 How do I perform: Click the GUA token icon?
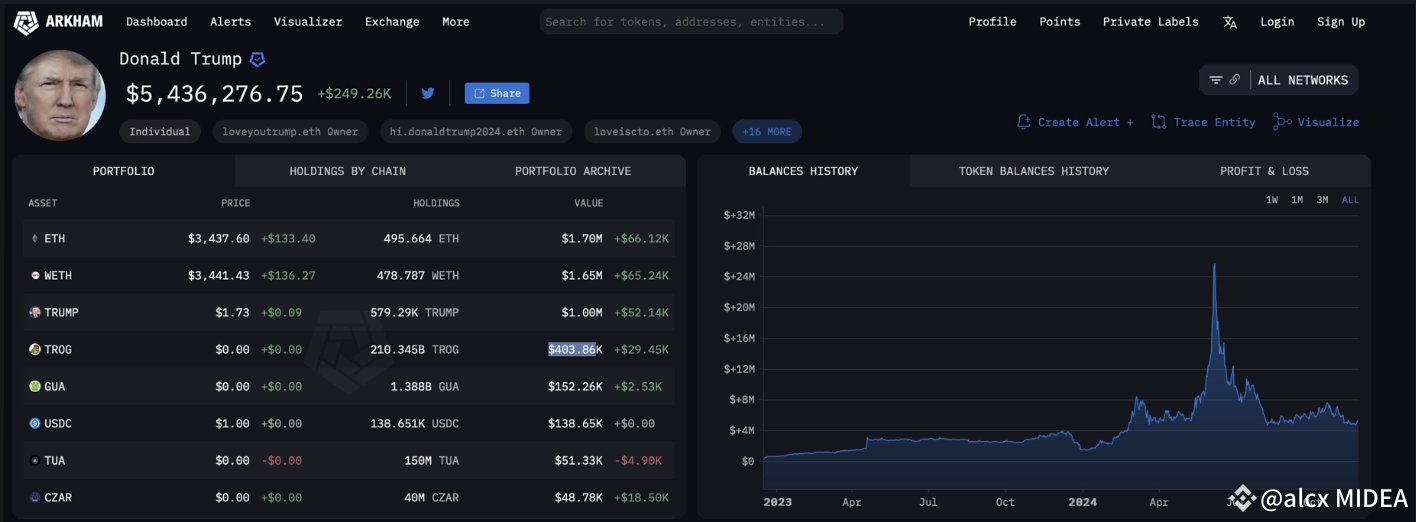pyautogui.click(x=35, y=386)
